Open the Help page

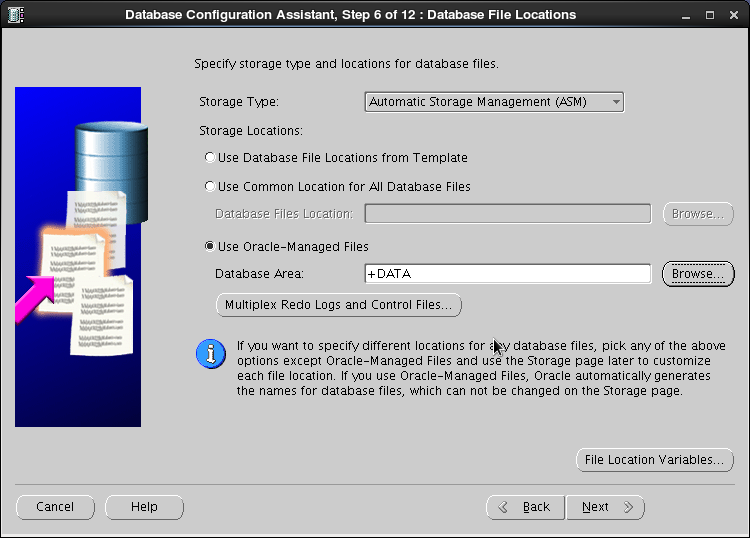pos(144,507)
